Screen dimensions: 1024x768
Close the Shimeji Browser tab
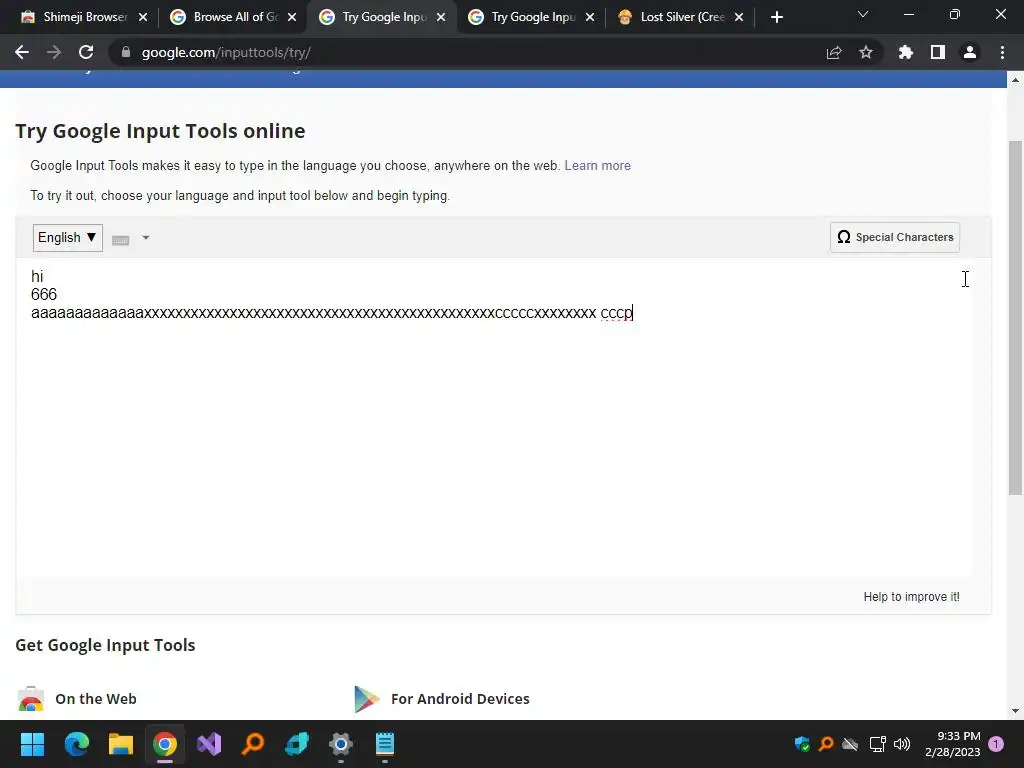click(143, 17)
